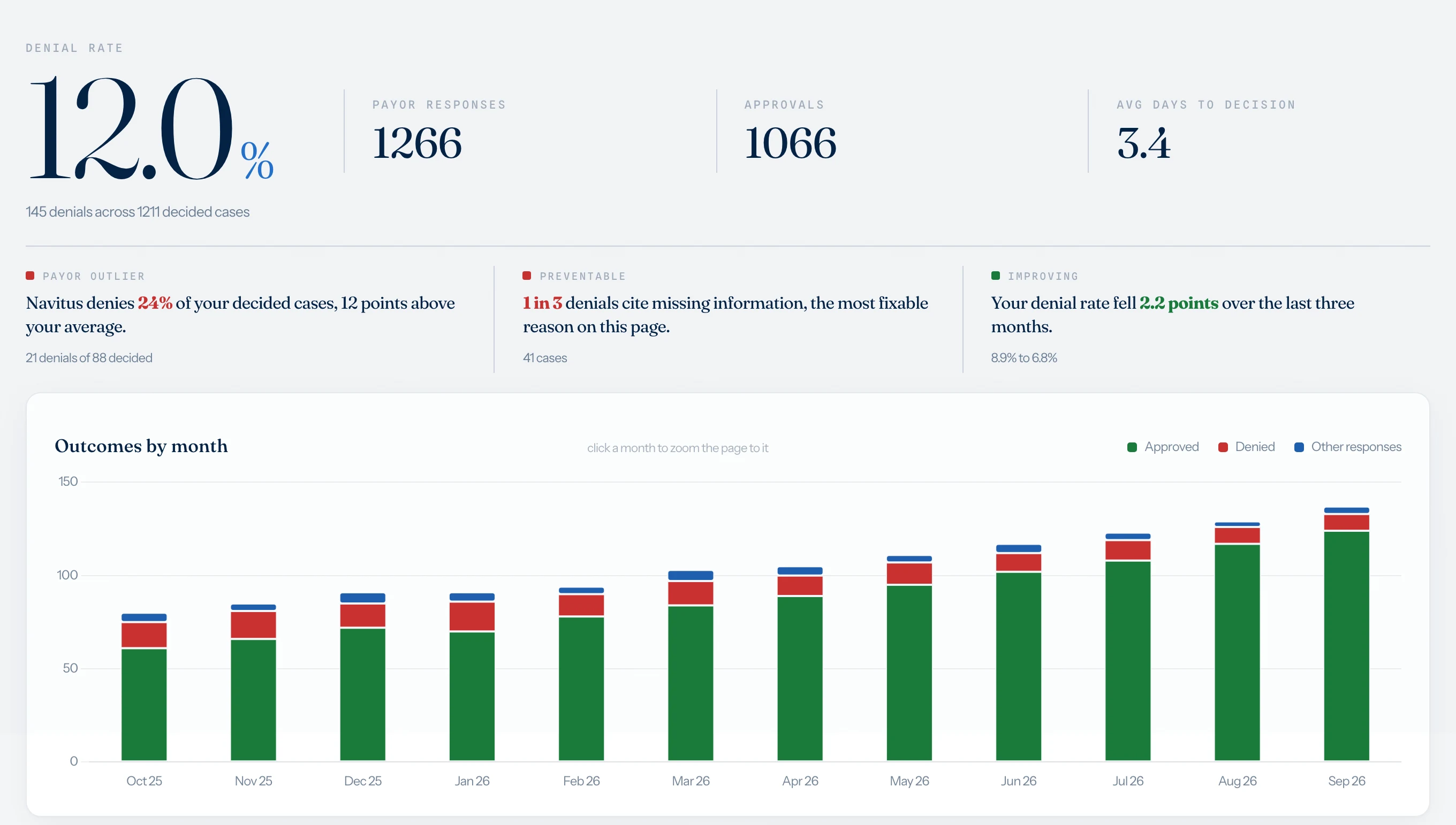
Task: Click the '8.9% to 6.8%' caption
Action: 1023,357
